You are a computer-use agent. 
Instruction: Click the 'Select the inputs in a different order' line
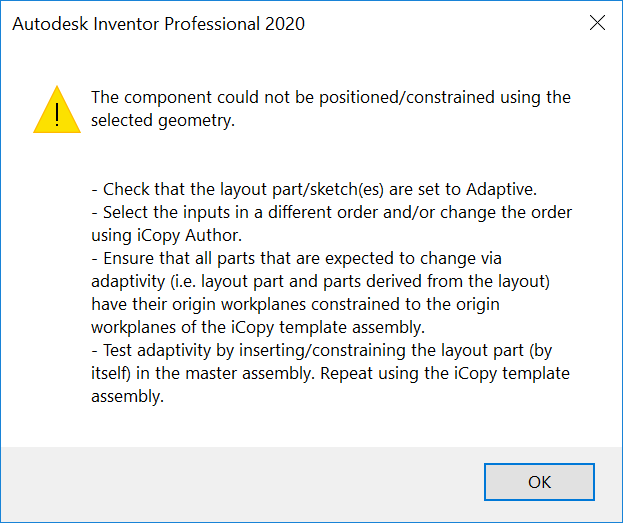click(331, 212)
